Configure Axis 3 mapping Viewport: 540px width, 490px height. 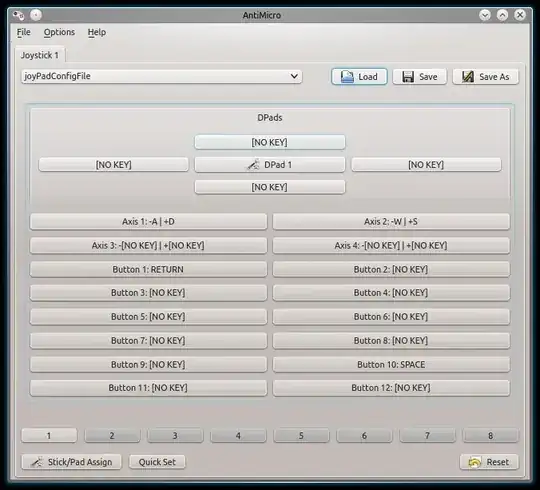tap(148, 246)
